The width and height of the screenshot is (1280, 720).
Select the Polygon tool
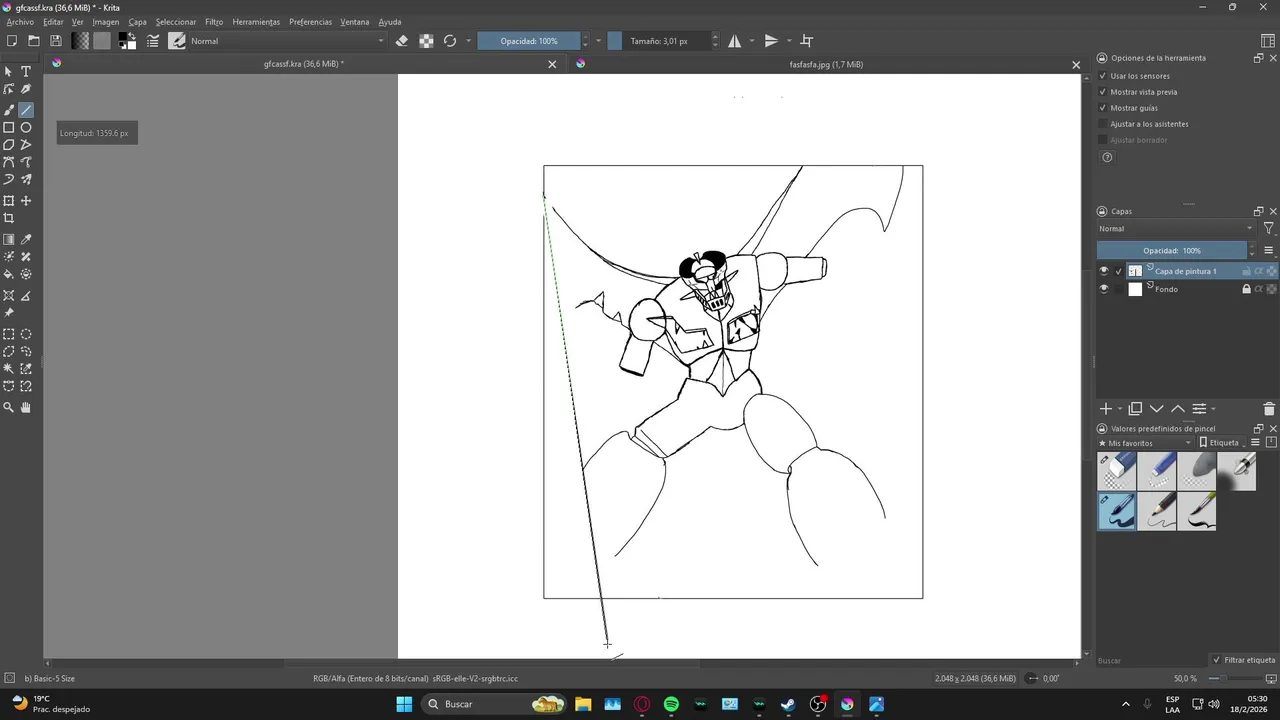click(9, 145)
